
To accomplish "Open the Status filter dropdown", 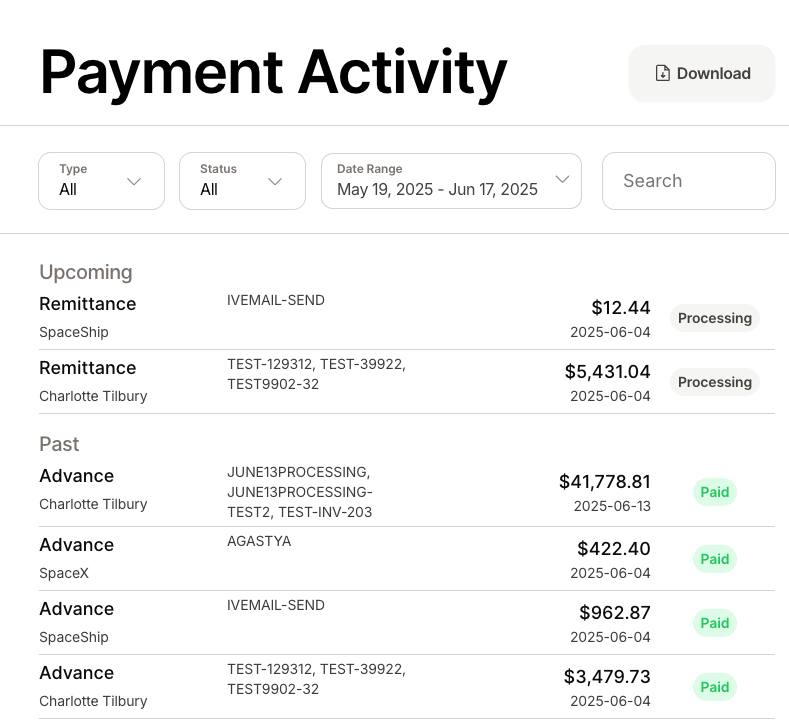I will coord(243,181).
